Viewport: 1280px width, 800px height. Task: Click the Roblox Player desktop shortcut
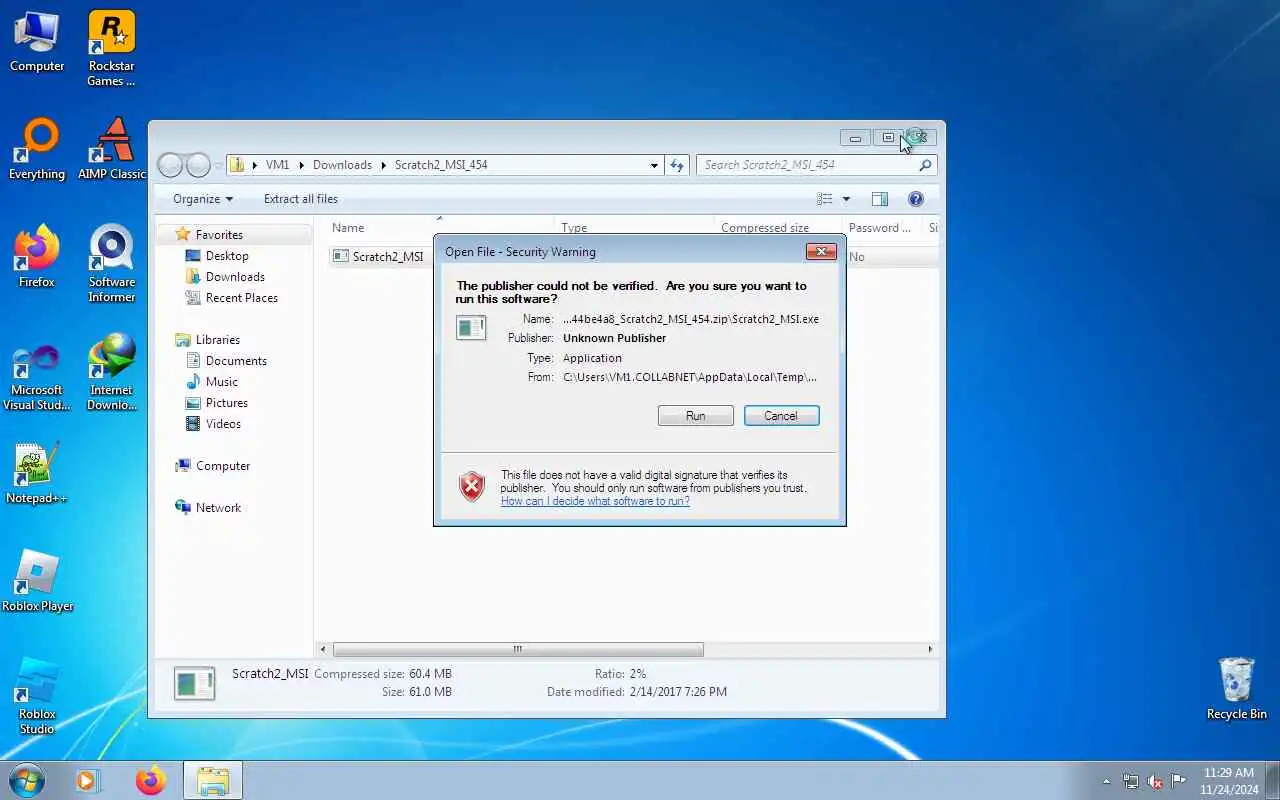[x=37, y=581]
